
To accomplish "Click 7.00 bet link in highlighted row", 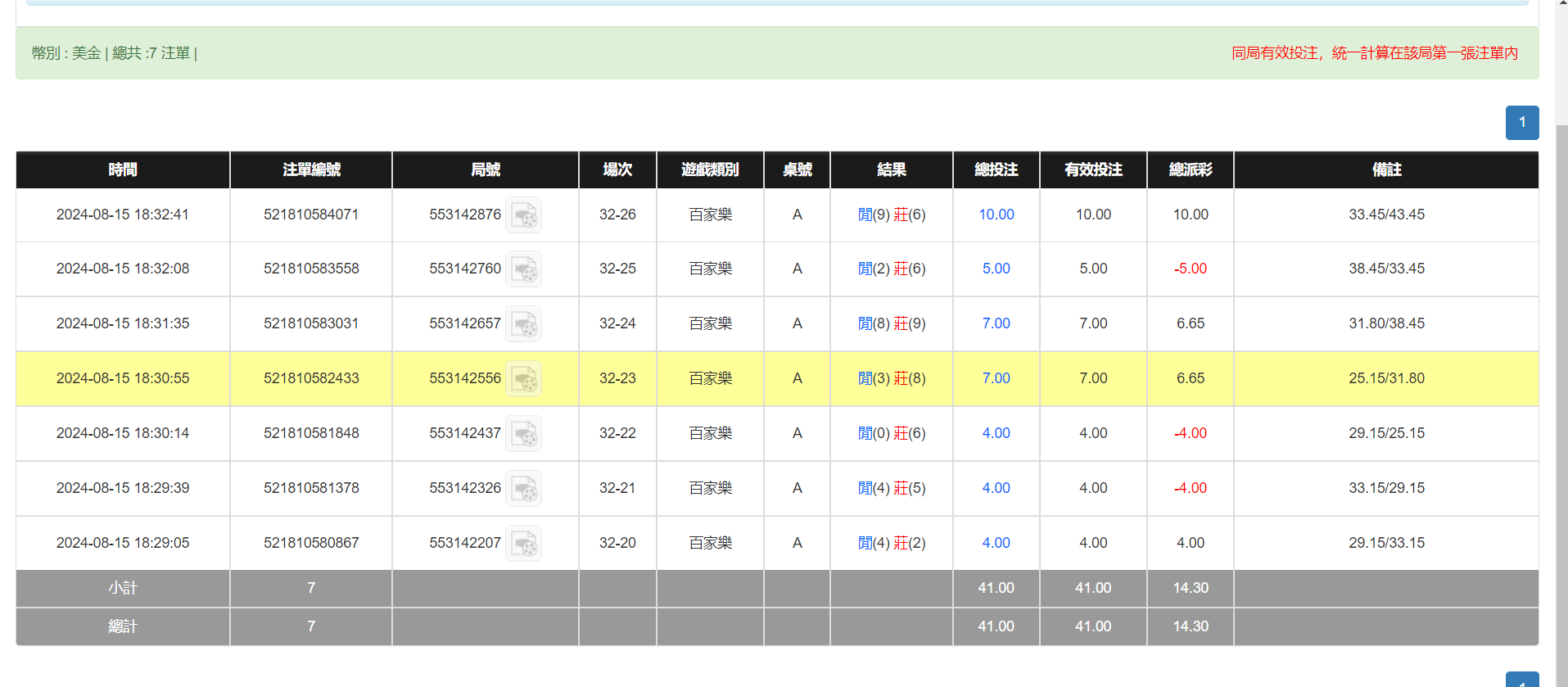I will point(996,378).
